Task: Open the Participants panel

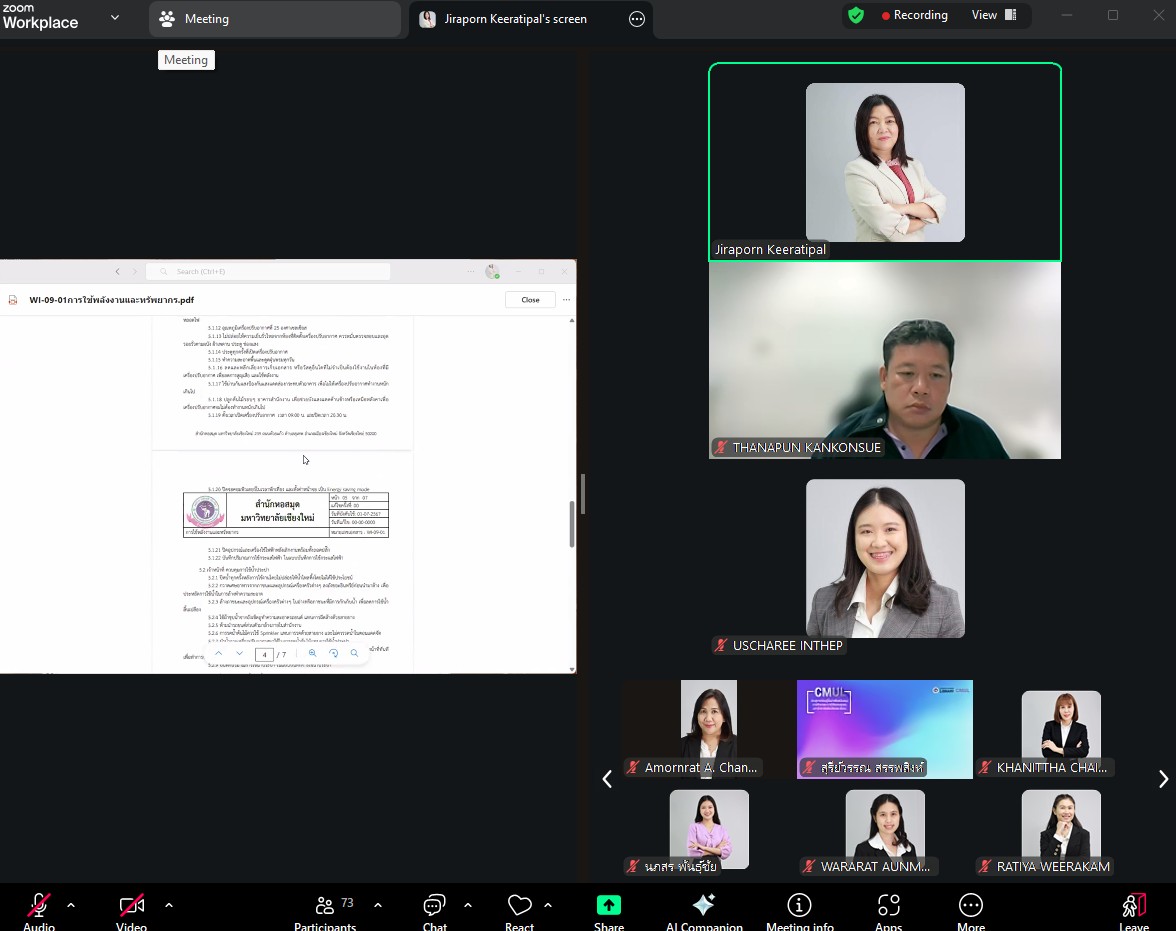Action: 325,910
